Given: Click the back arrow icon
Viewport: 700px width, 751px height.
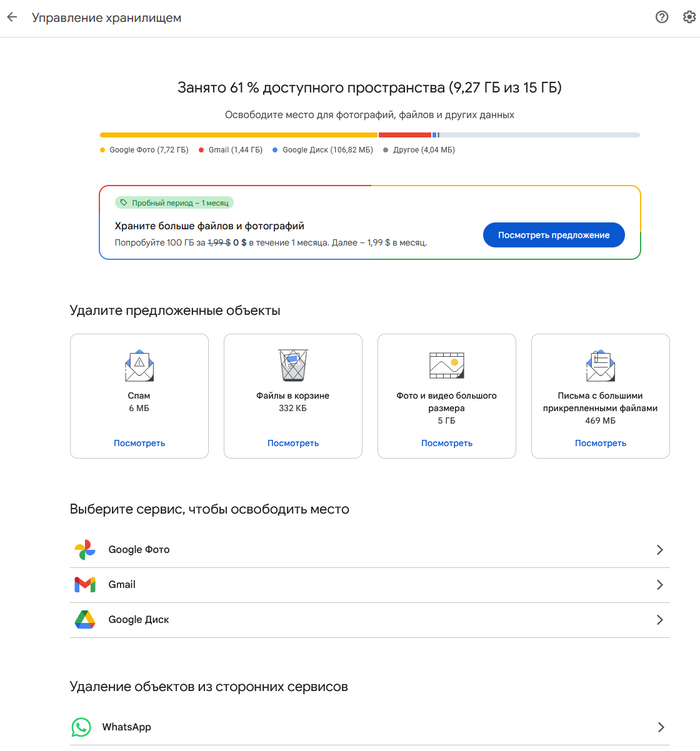Looking at the screenshot, I should [12, 18].
